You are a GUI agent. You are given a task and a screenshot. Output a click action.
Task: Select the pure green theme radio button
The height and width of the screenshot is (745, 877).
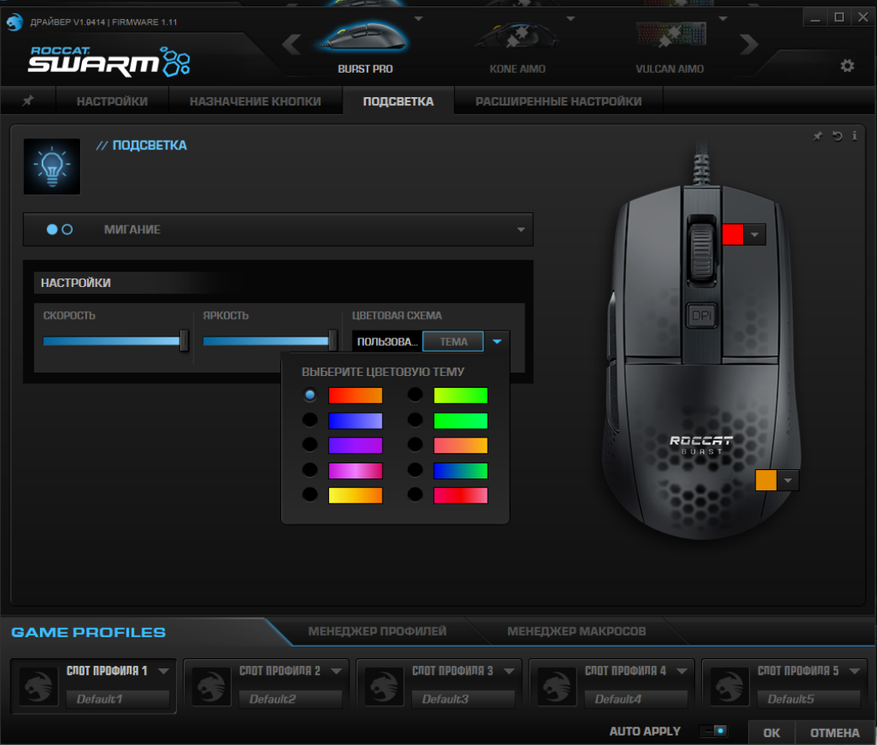[x=415, y=419]
